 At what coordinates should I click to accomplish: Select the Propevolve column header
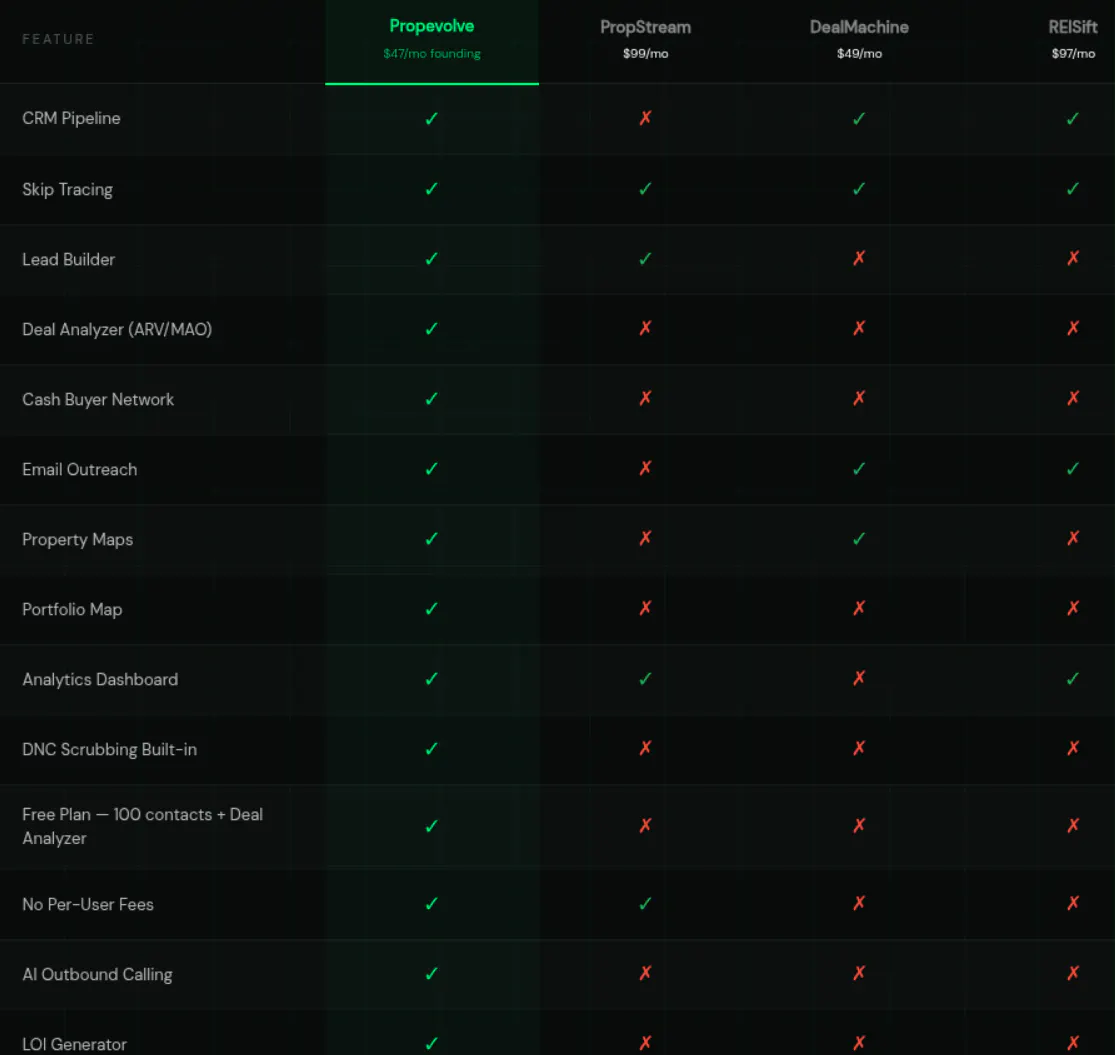point(432,26)
